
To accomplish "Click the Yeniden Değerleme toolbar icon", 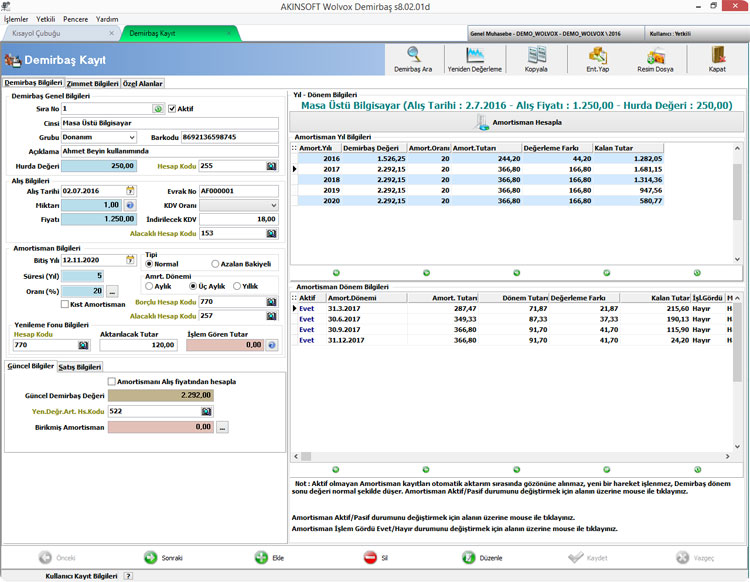I will tap(474, 59).
